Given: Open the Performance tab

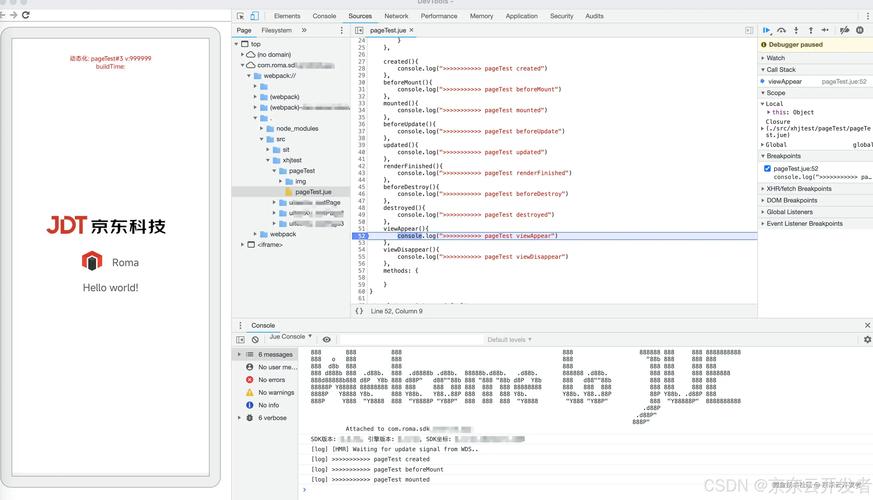Looking at the screenshot, I should (x=439, y=16).
